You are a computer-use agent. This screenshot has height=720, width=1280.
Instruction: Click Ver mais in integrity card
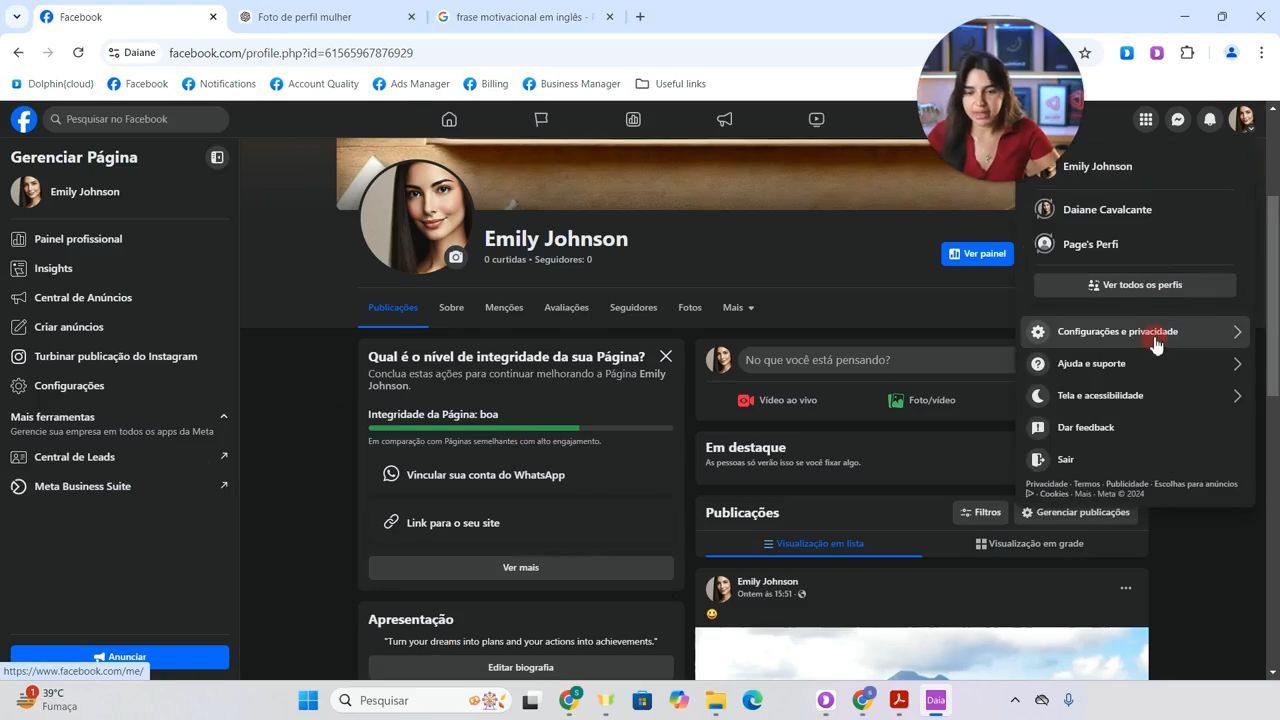521,567
